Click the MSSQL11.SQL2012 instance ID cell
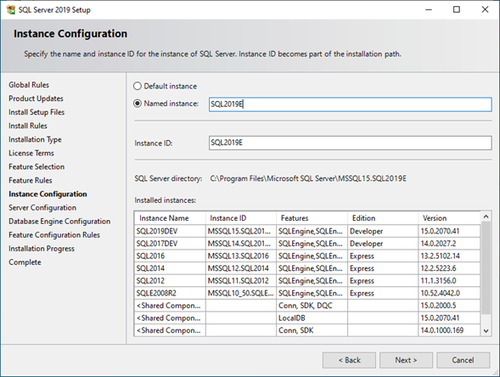 point(241,281)
